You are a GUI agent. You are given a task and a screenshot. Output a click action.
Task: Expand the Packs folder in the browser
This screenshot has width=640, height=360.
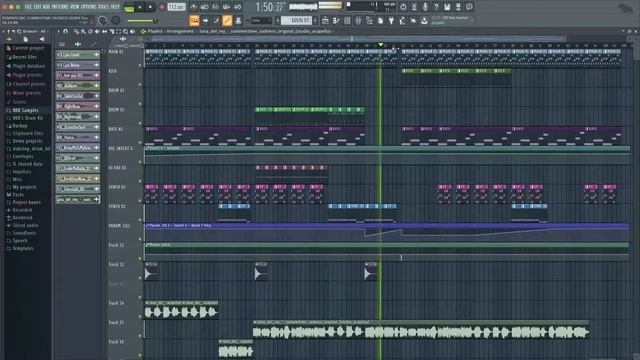14,195
